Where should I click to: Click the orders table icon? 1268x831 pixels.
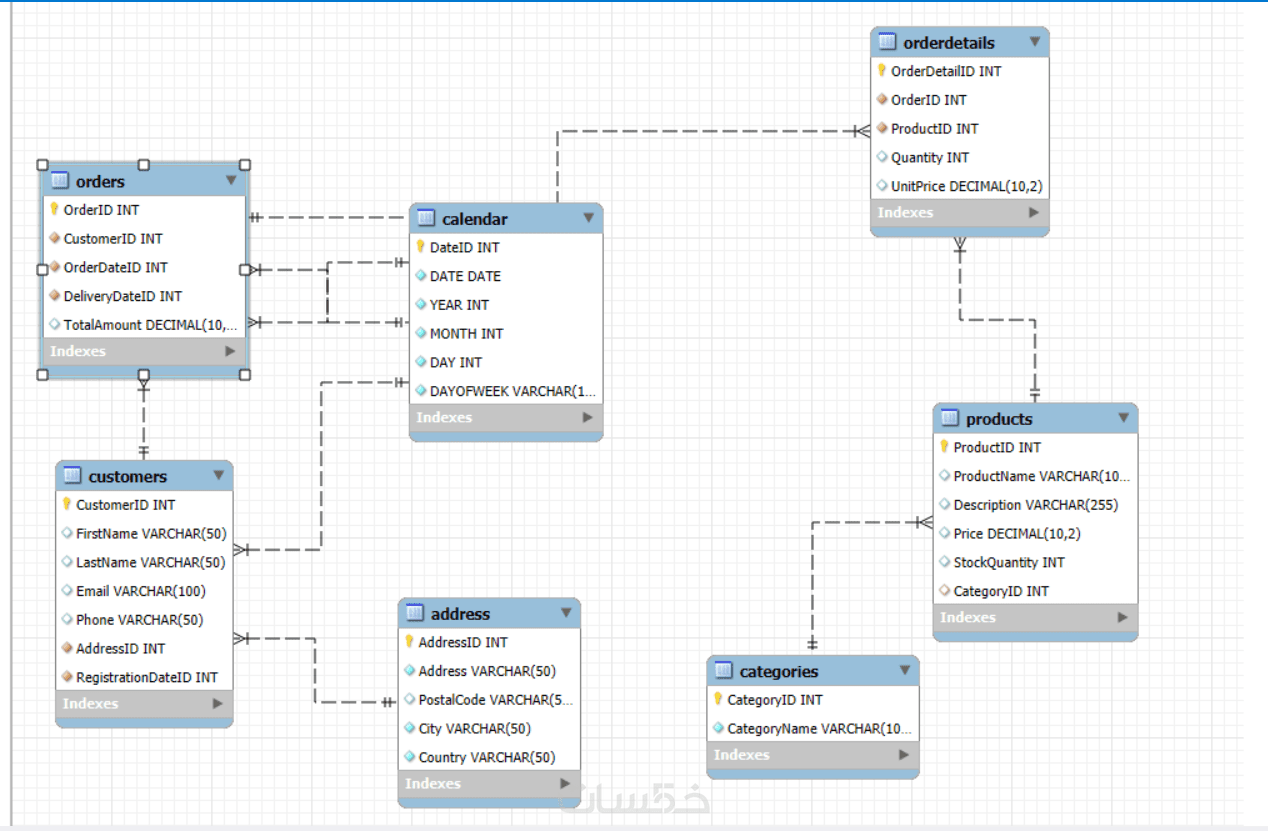60,181
